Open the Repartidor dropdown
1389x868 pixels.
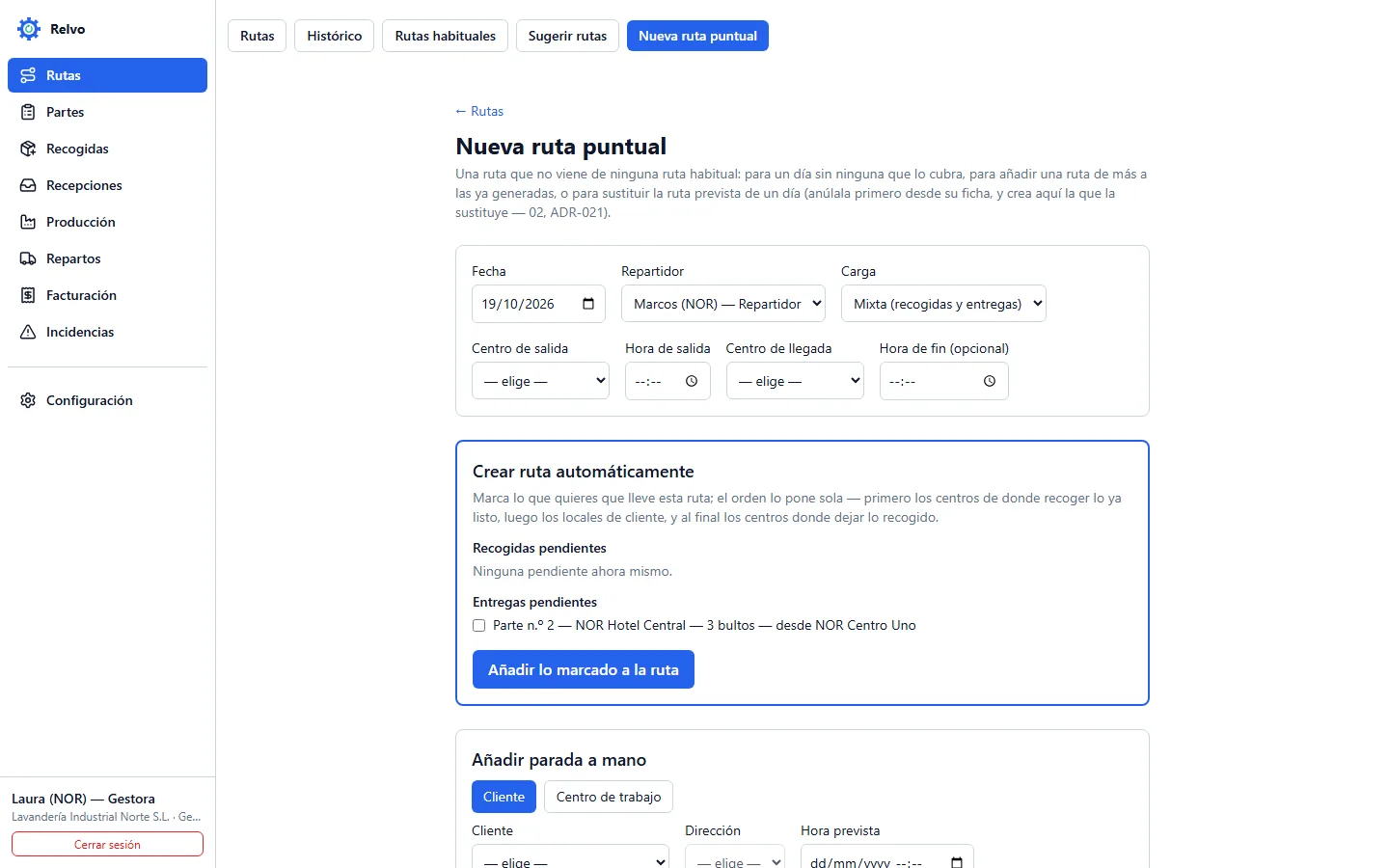click(x=723, y=304)
